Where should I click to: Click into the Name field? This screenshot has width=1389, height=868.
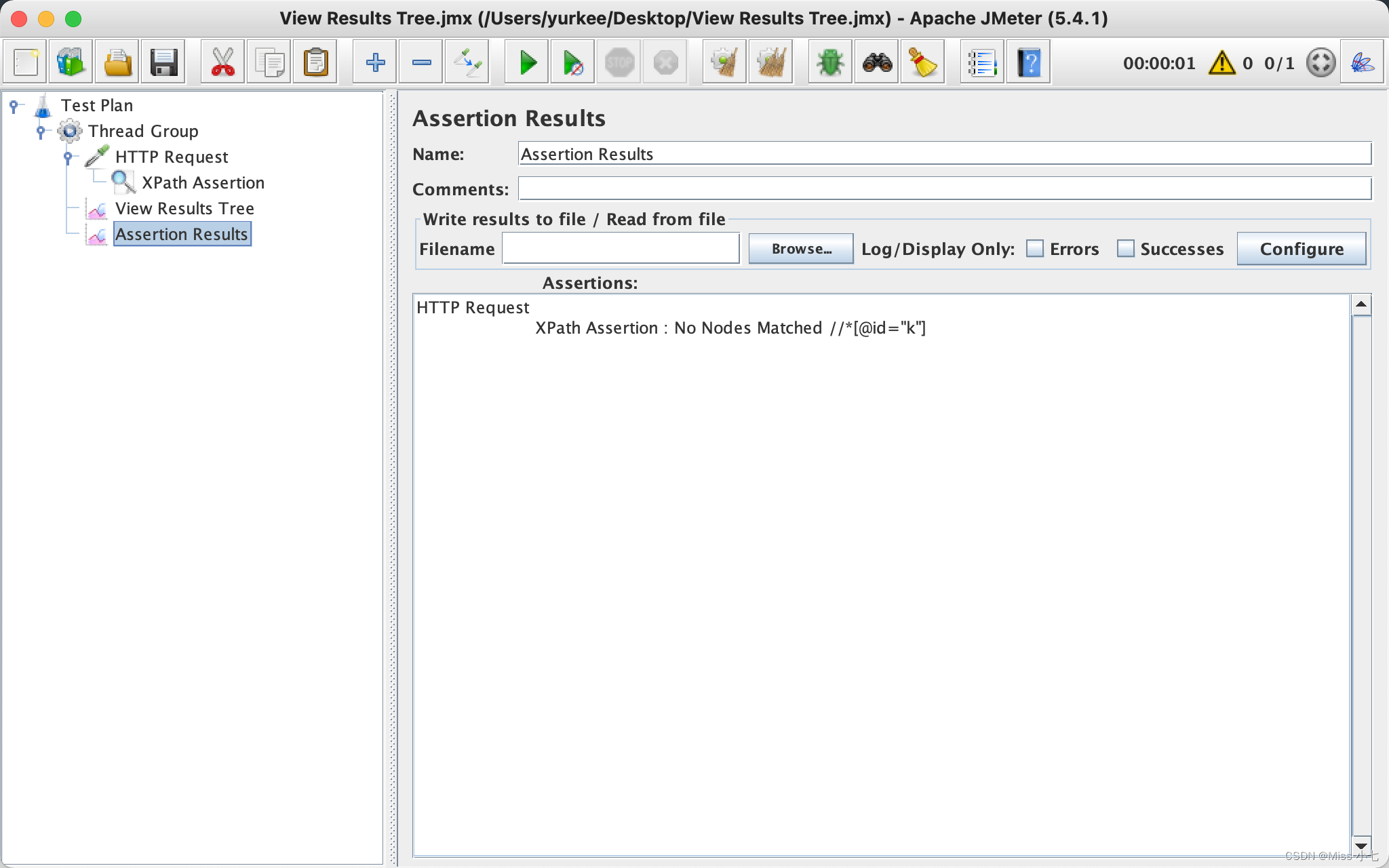coord(945,154)
